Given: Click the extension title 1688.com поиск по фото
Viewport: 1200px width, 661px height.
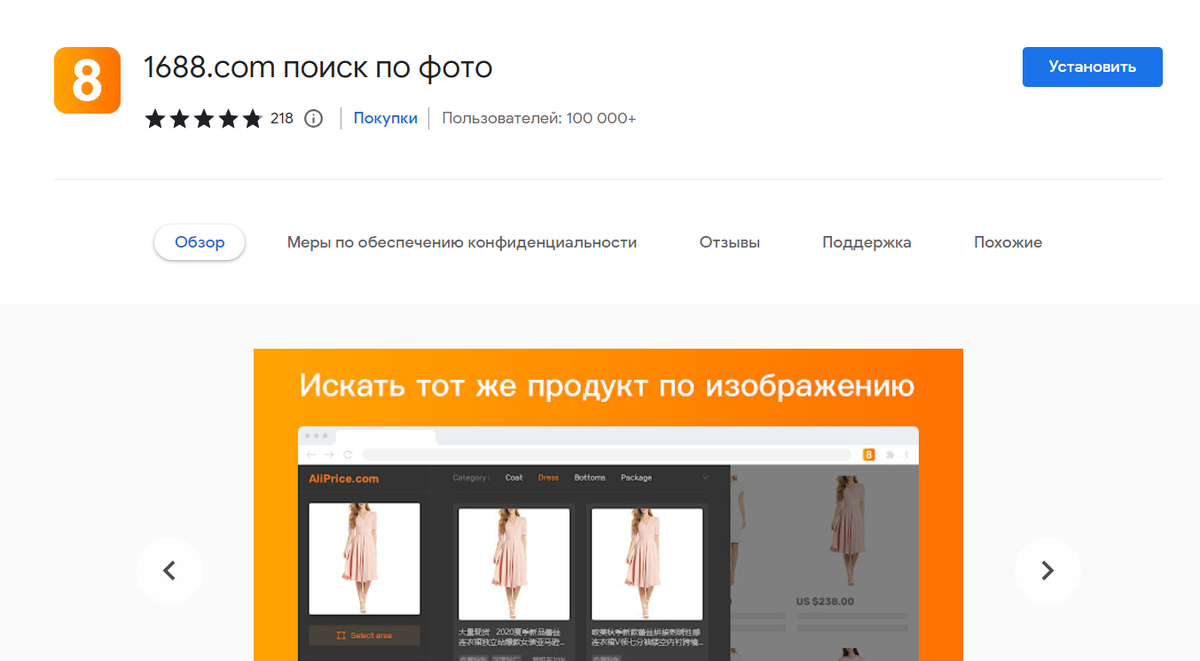Looking at the screenshot, I should pyautogui.click(x=318, y=67).
